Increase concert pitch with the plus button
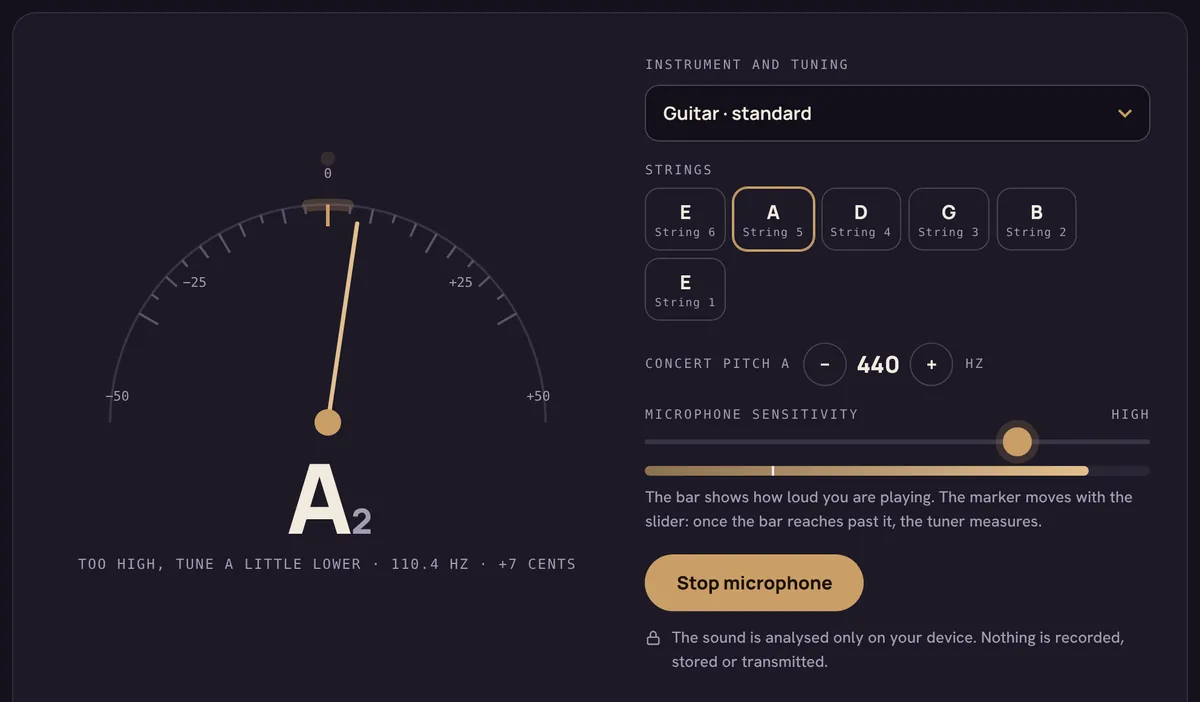1200x702 pixels. [x=931, y=364]
